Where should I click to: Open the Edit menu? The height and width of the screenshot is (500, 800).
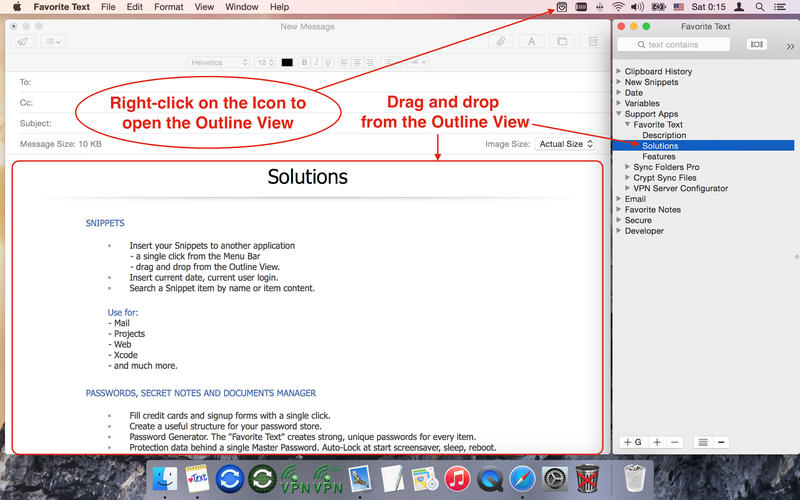(135, 7)
